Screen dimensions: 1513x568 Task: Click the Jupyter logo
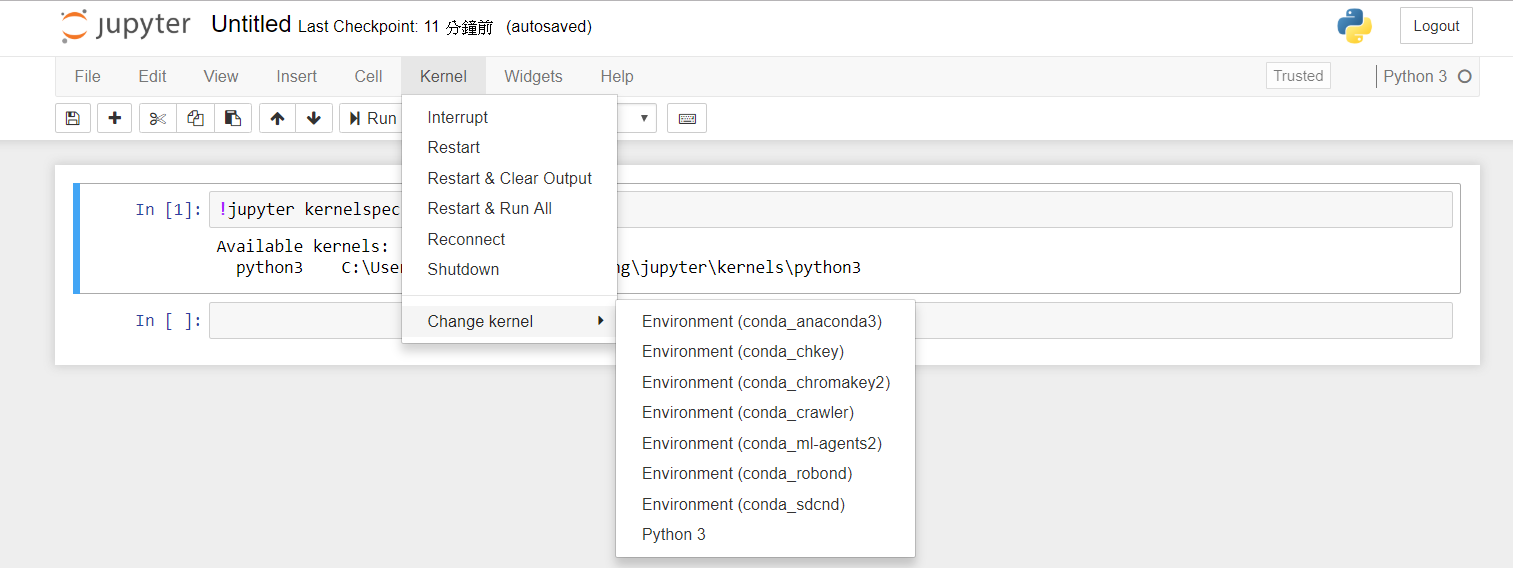coord(125,26)
